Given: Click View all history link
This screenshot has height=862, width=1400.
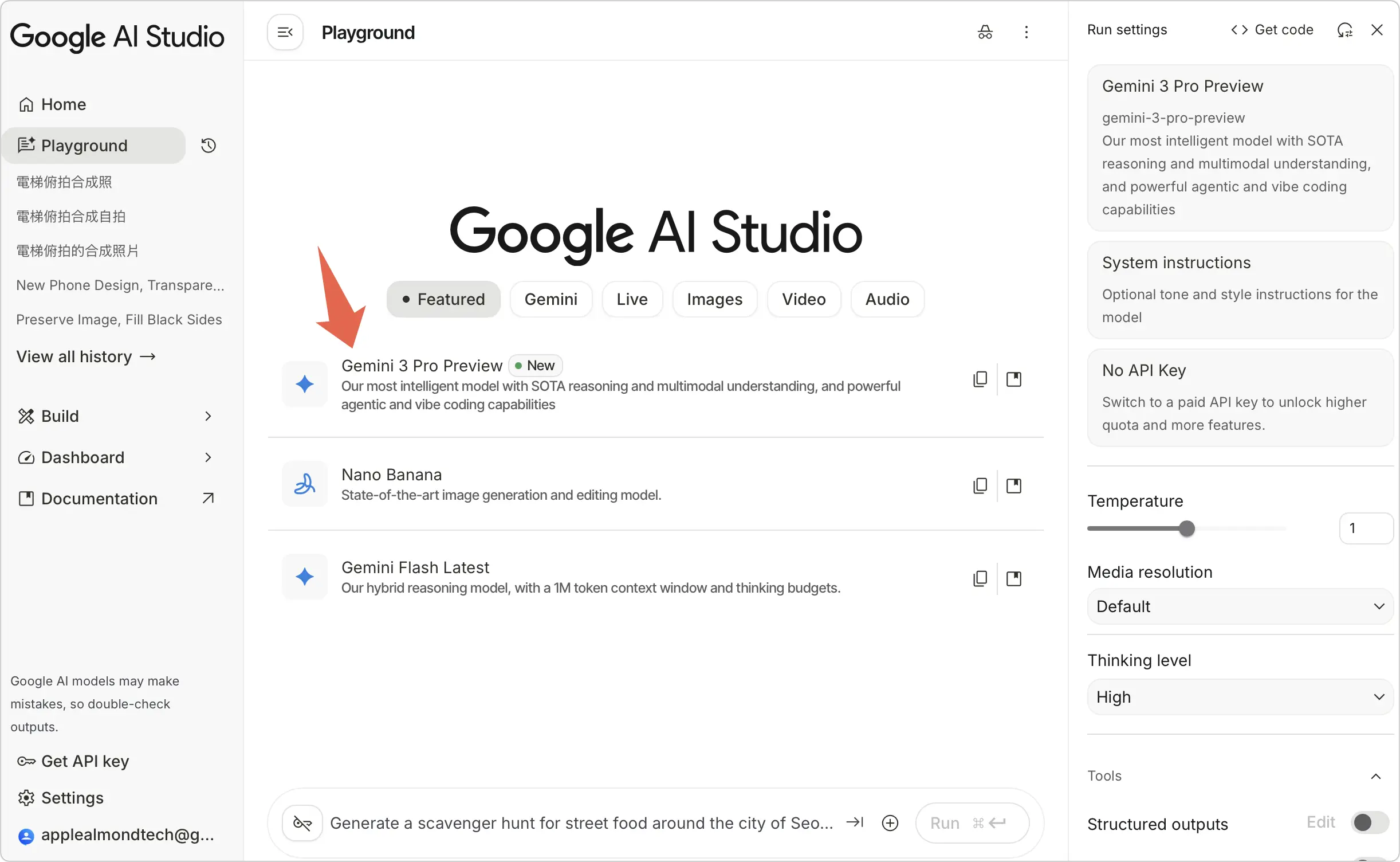Looking at the screenshot, I should coord(86,356).
